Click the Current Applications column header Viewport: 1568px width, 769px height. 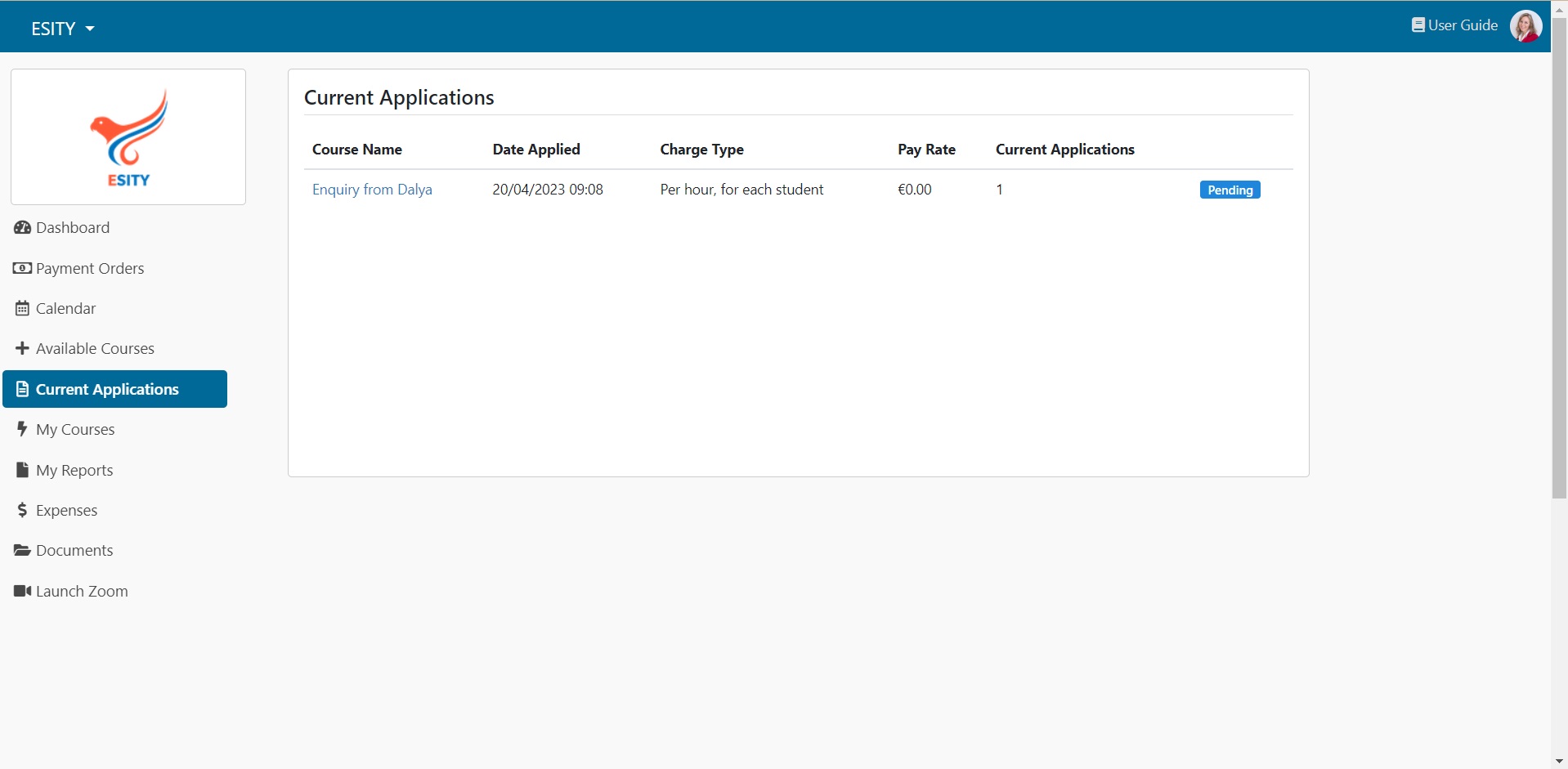(x=1064, y=150)
